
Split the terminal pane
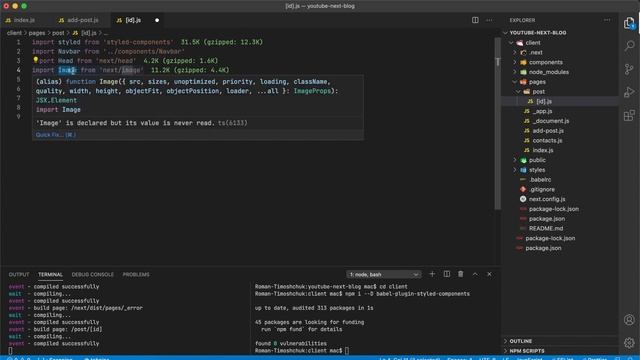click(x=447, y=274)
